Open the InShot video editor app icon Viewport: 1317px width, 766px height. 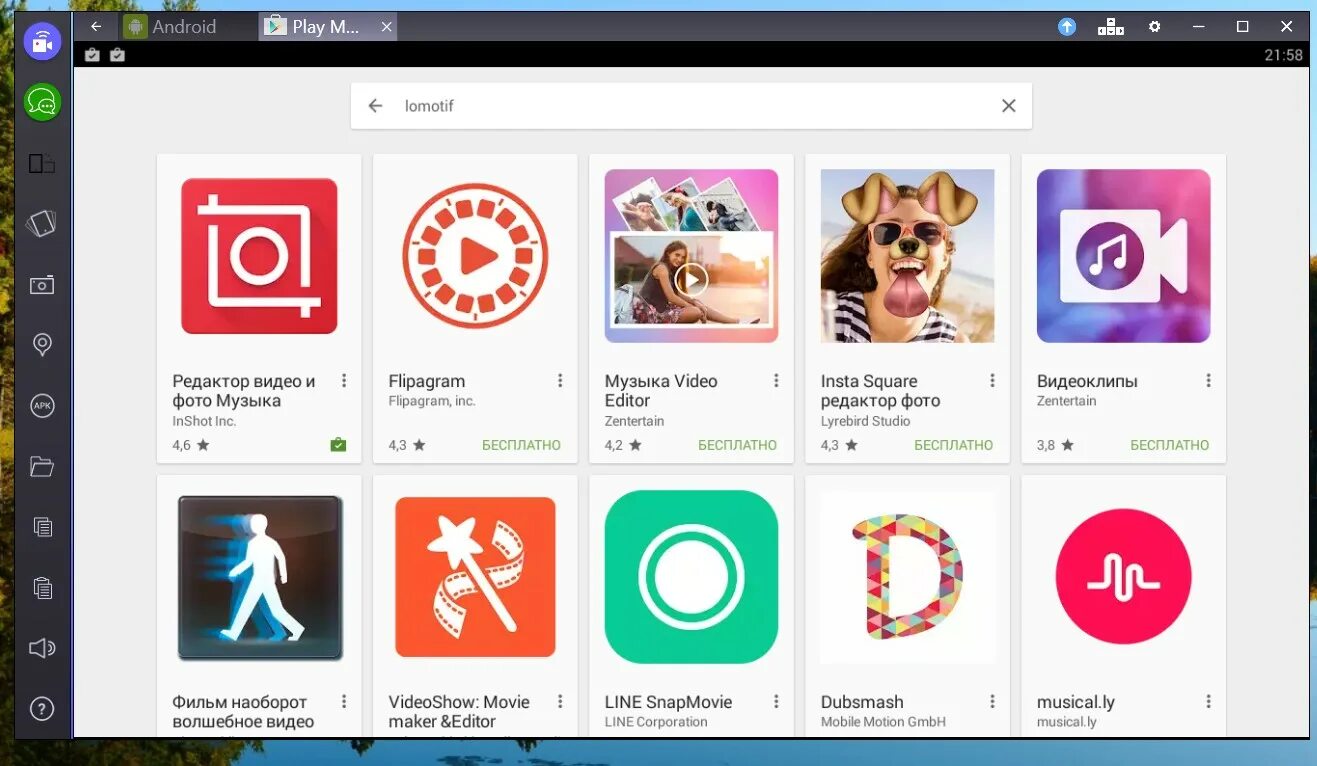[x=259, y=256]
